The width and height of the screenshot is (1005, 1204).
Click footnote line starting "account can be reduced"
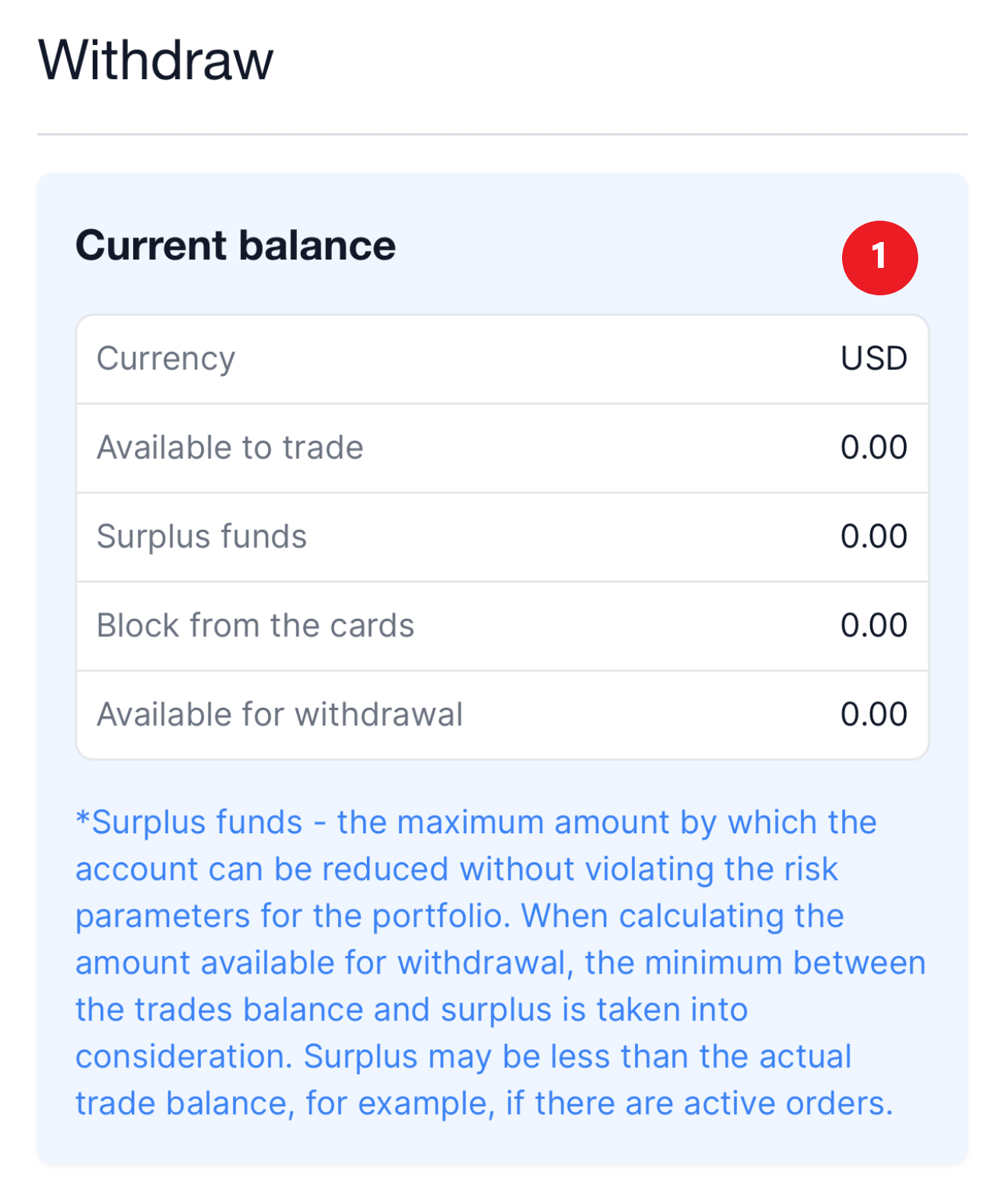tap(457, 869)
